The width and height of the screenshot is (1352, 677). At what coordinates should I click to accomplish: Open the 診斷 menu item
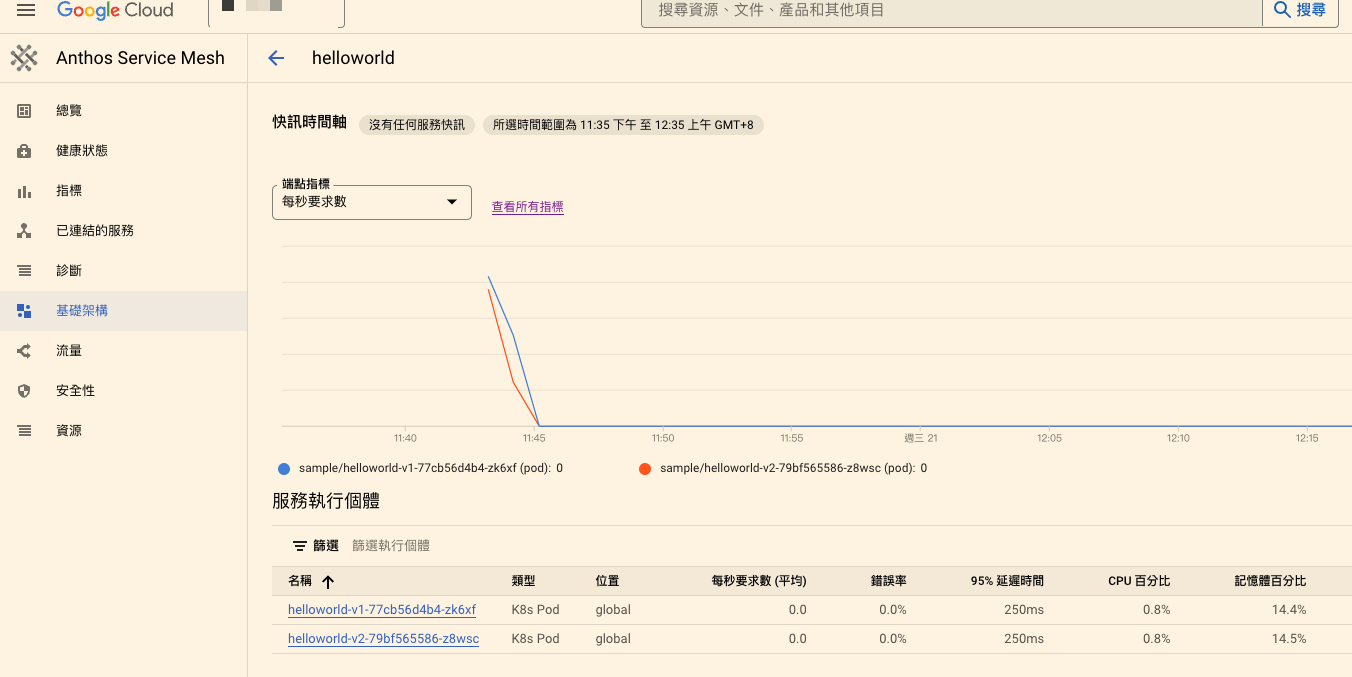124,271
